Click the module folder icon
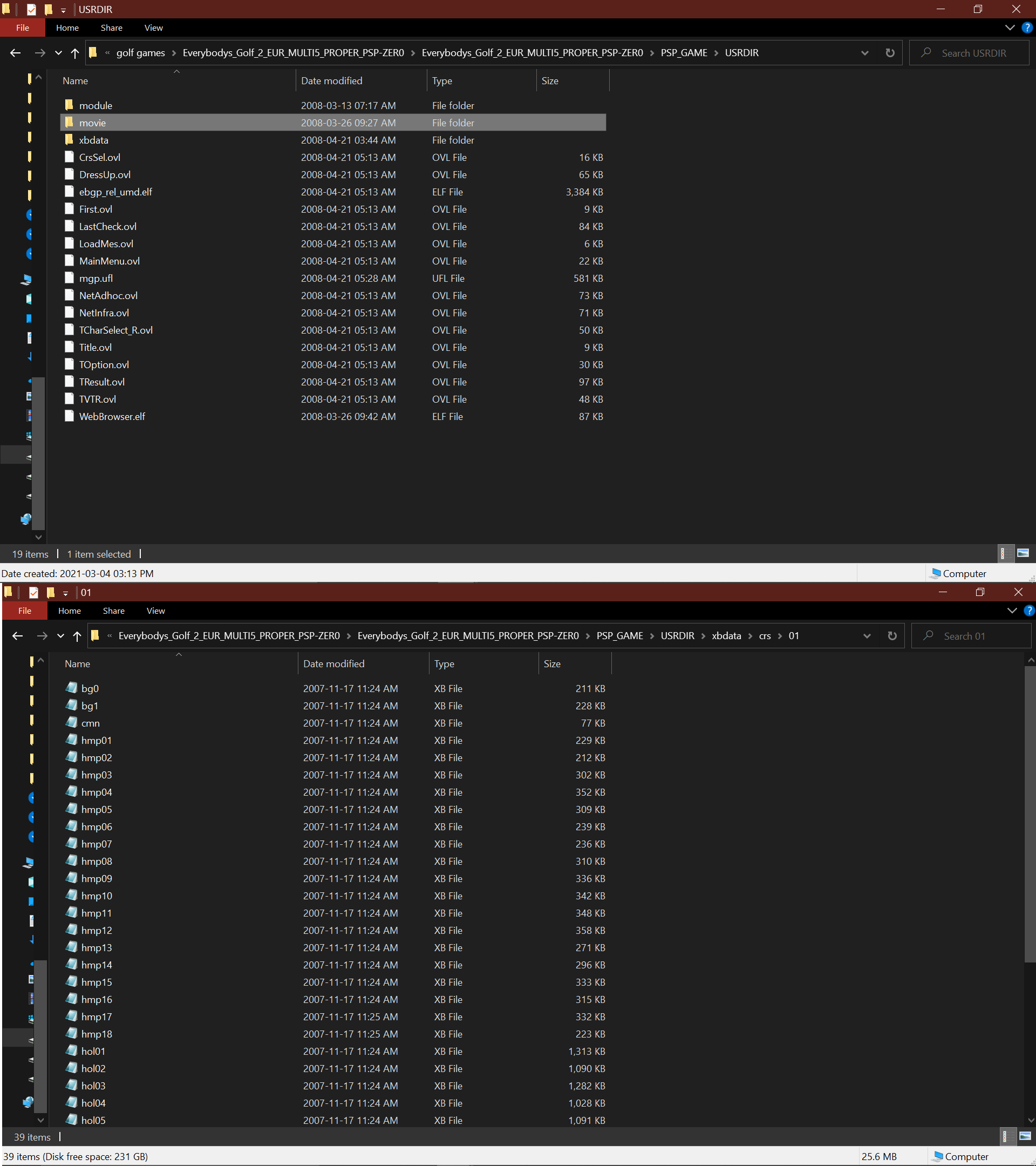Viewport: 1036px width, 1166px height. tap(69, 105)
